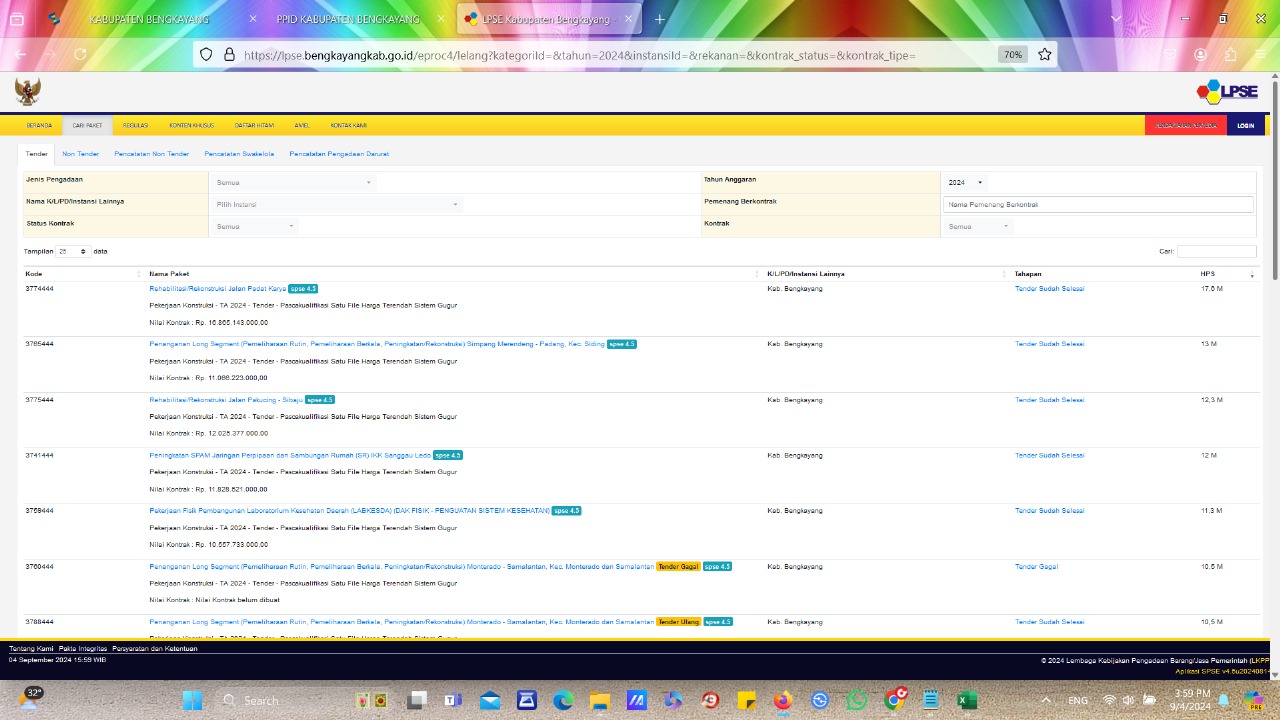Open Rehabilitasi/Rekonstruksi Jalan Pakucing - Sibaju link
This screenshot has height=720, width=1280.
tap(226, 400)
